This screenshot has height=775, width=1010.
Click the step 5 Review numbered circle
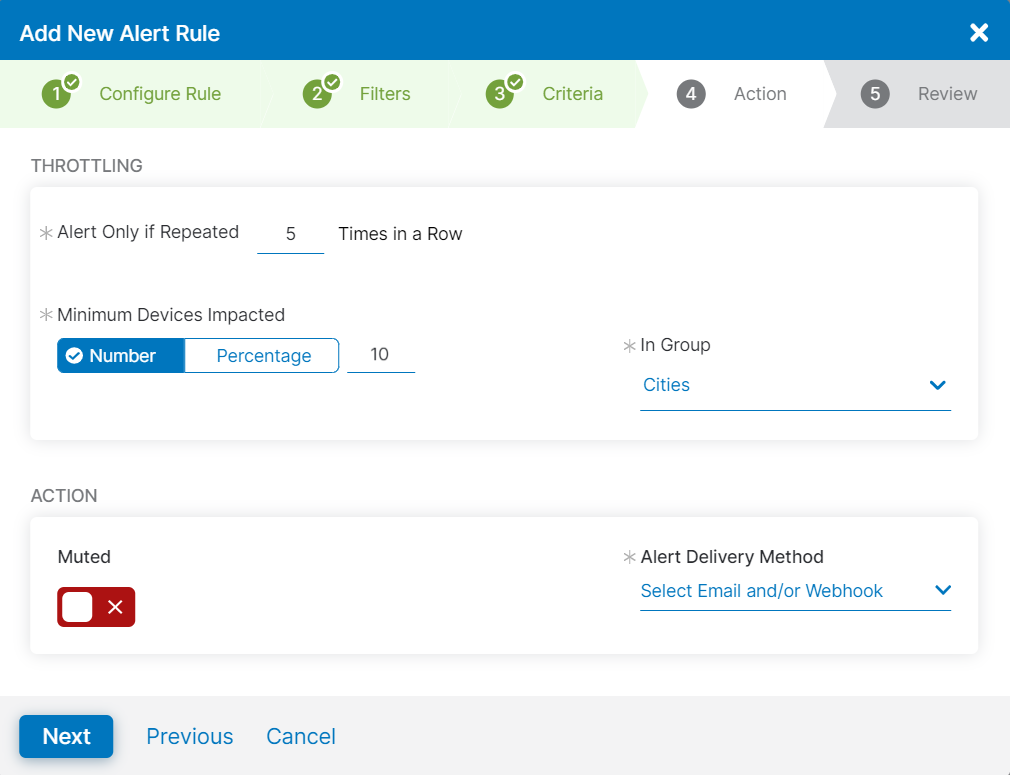coord(875,93)
